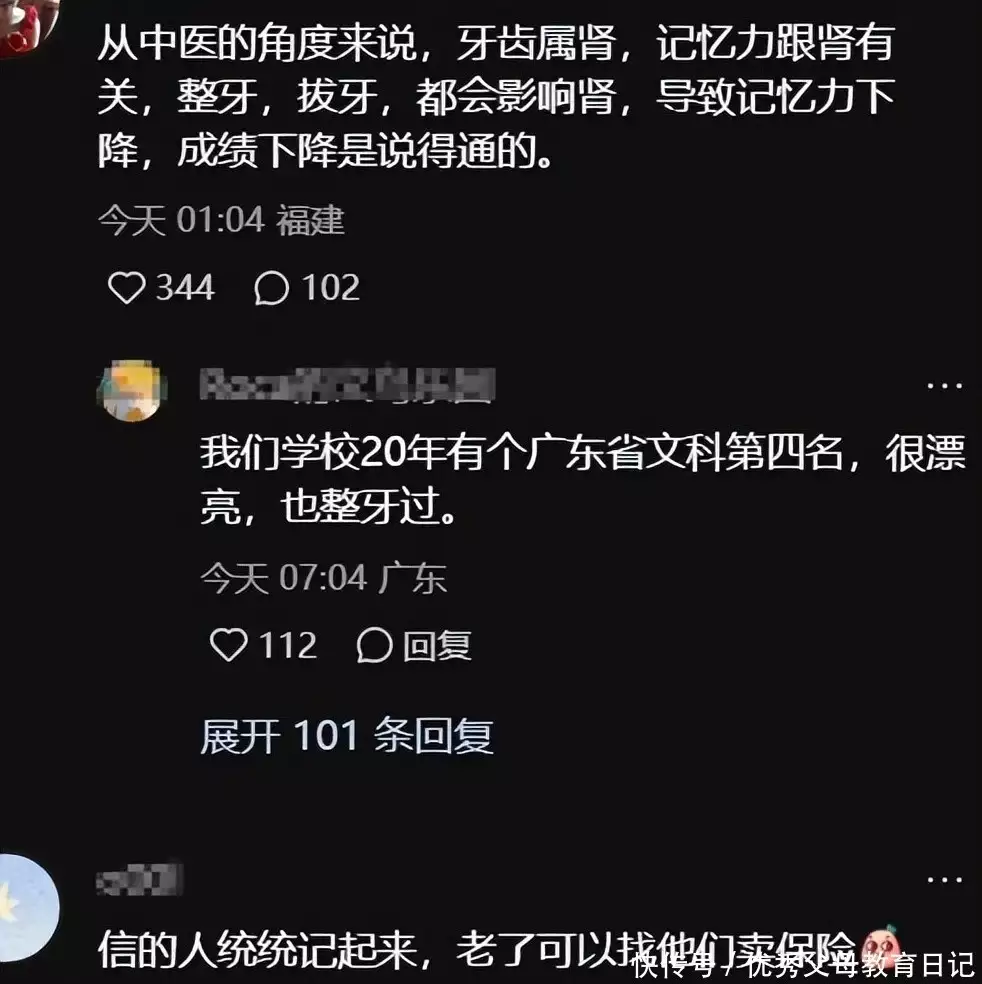The height and width of the screenshot is (984, 982).
Task: Like the reply with 112 likes
Action: tap(228, 644)
